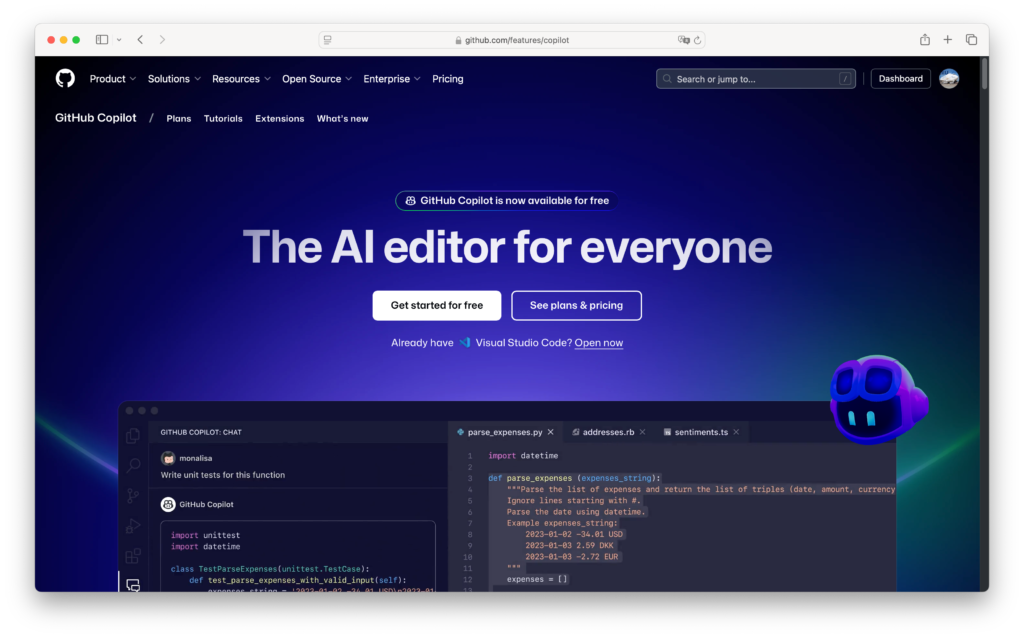The image size is (1024, 638).
Task: Open a new tab with plus icon
Action: (x=948, y=40)
